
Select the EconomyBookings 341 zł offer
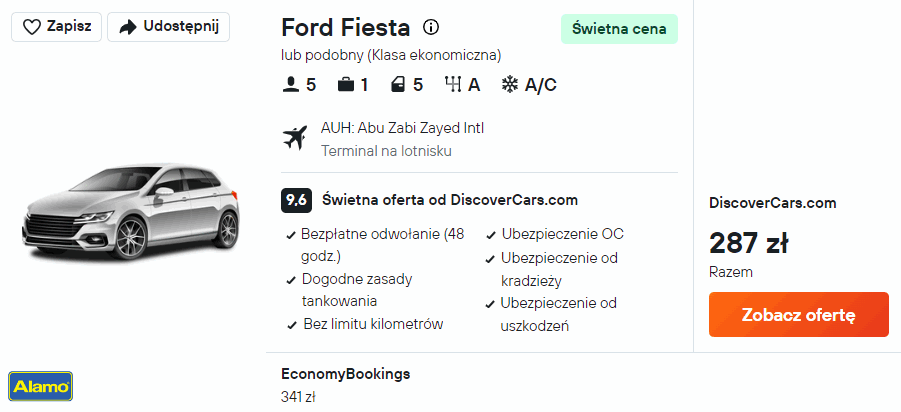pos(345,385)
